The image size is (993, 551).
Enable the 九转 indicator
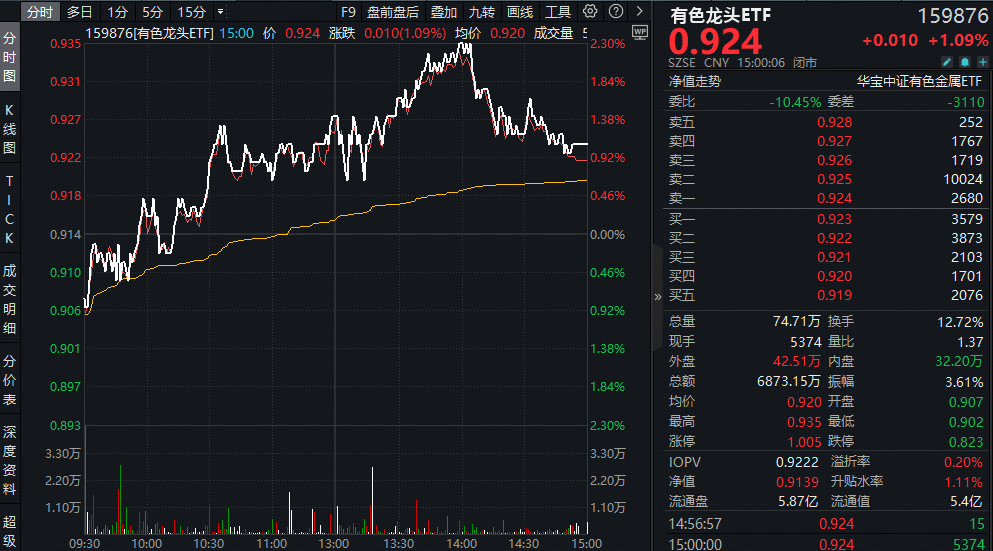coord(481,12)
